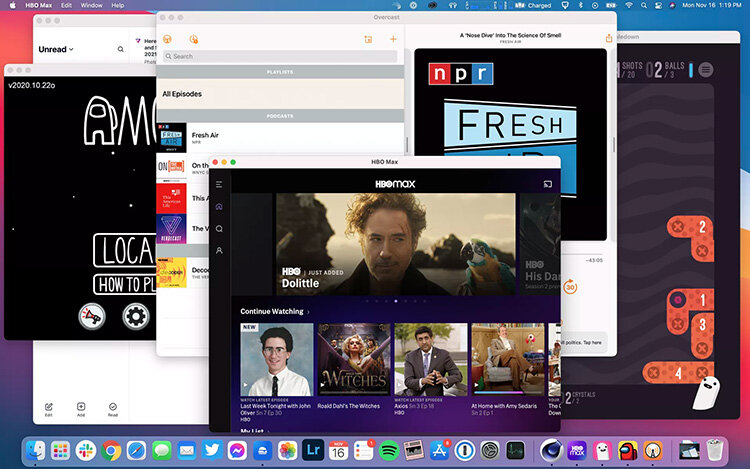Expand the Continue Watching section arrow
Image resolution: width=750 pixels, height=469 pixels.
pos(308,312)
